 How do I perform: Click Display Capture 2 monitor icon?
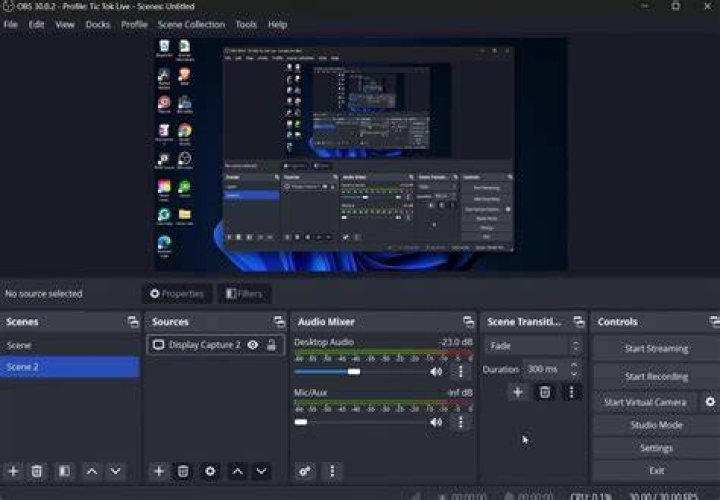pyautogui.click(x=158, y=345)
